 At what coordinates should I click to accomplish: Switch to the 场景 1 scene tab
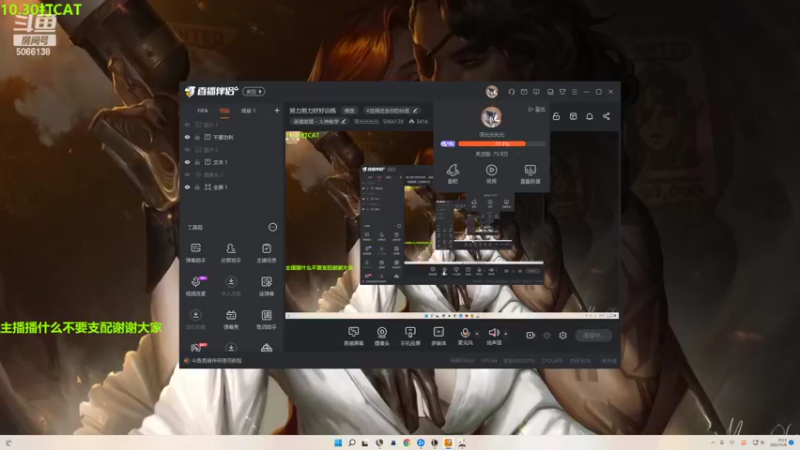pyautogui.click(x=248, y=111)
